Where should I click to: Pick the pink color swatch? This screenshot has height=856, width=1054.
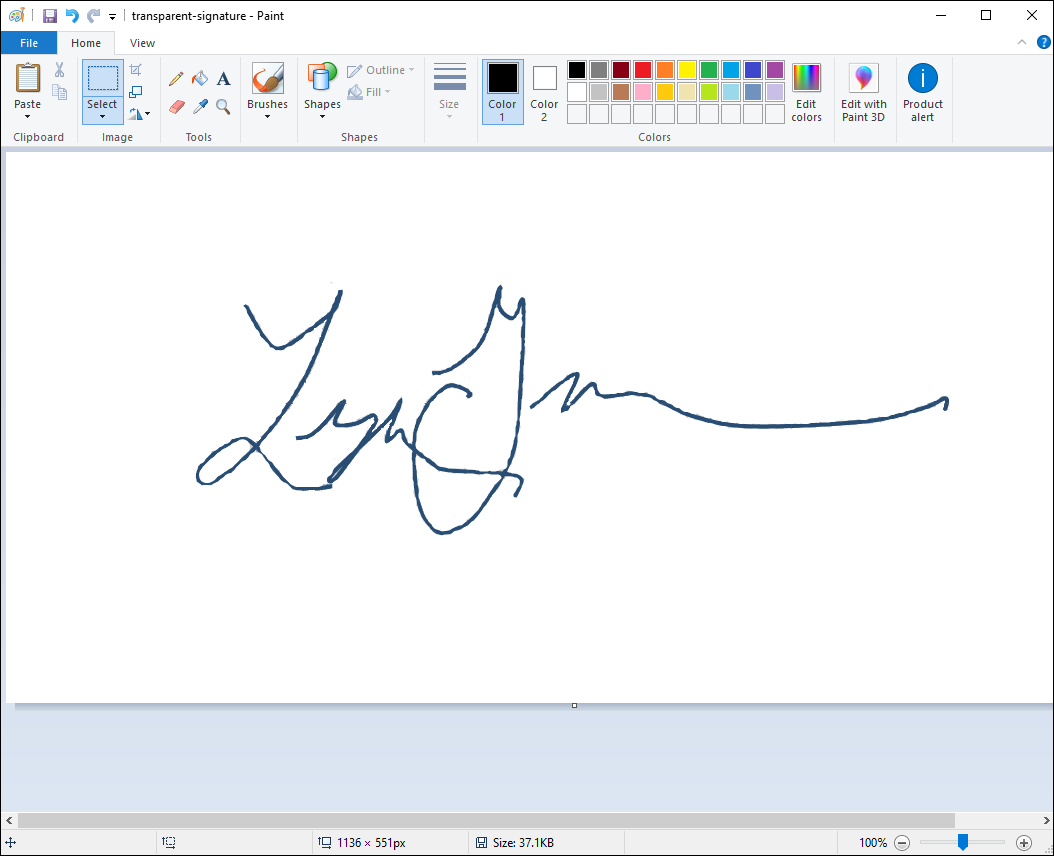[643, 91]
